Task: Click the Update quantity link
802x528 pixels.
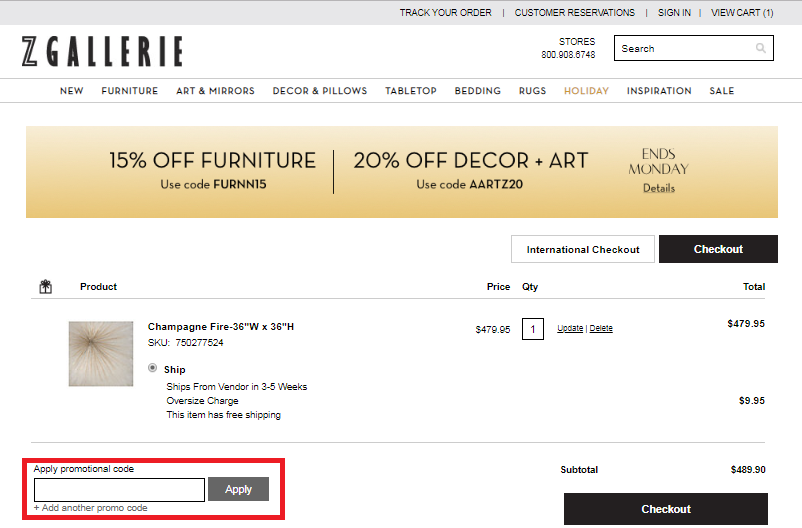Action: [570, 328]
